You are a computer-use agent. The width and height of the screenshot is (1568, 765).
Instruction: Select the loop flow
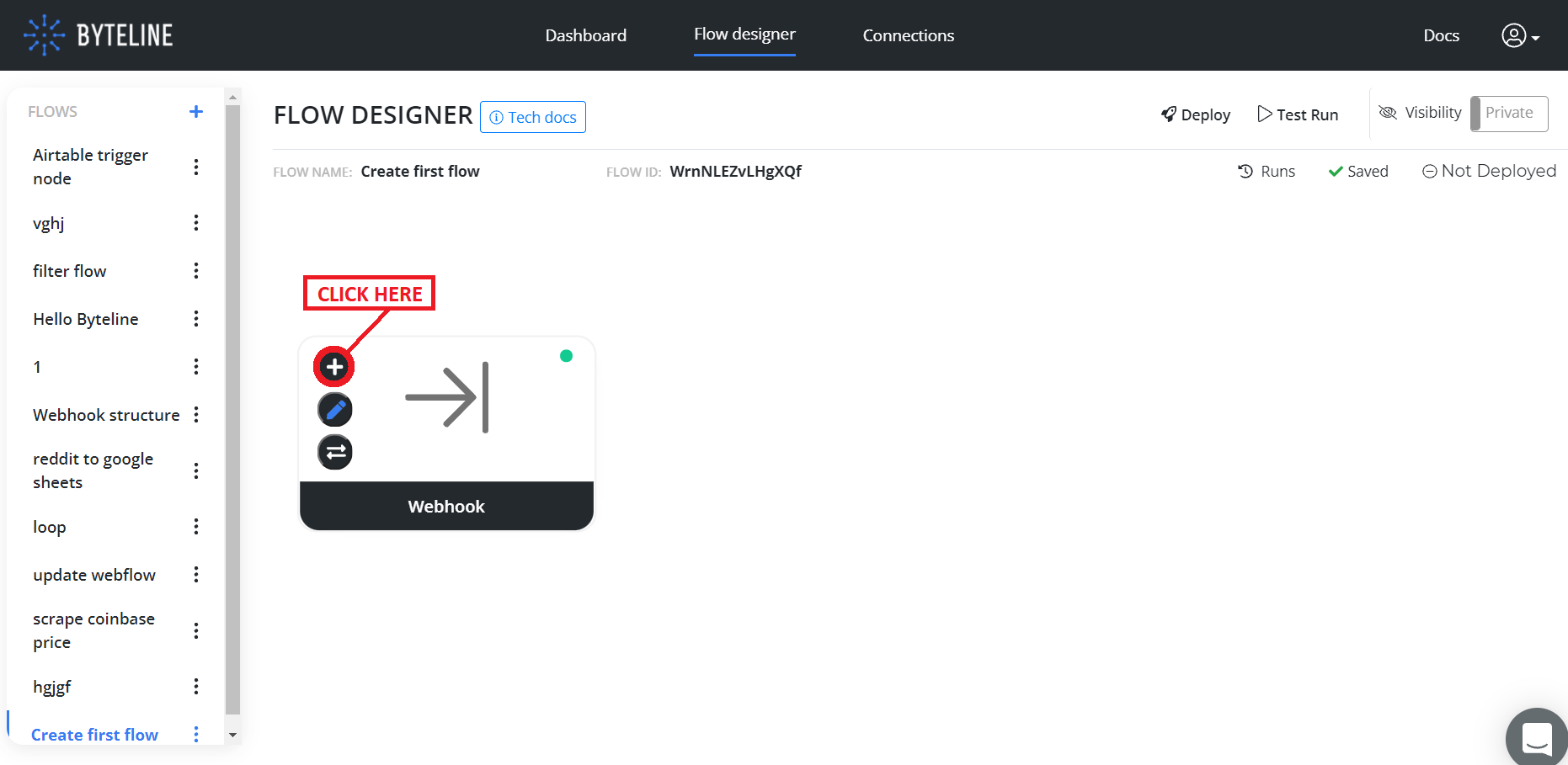[x=50, y=527]
